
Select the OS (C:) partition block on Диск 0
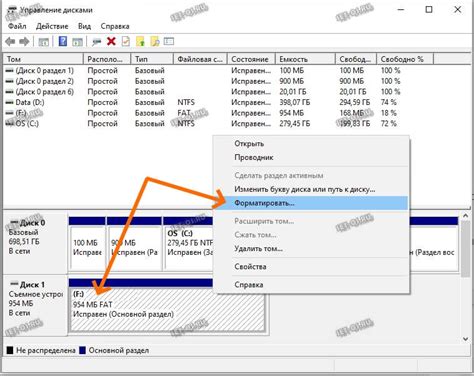(x=188, y=243)
